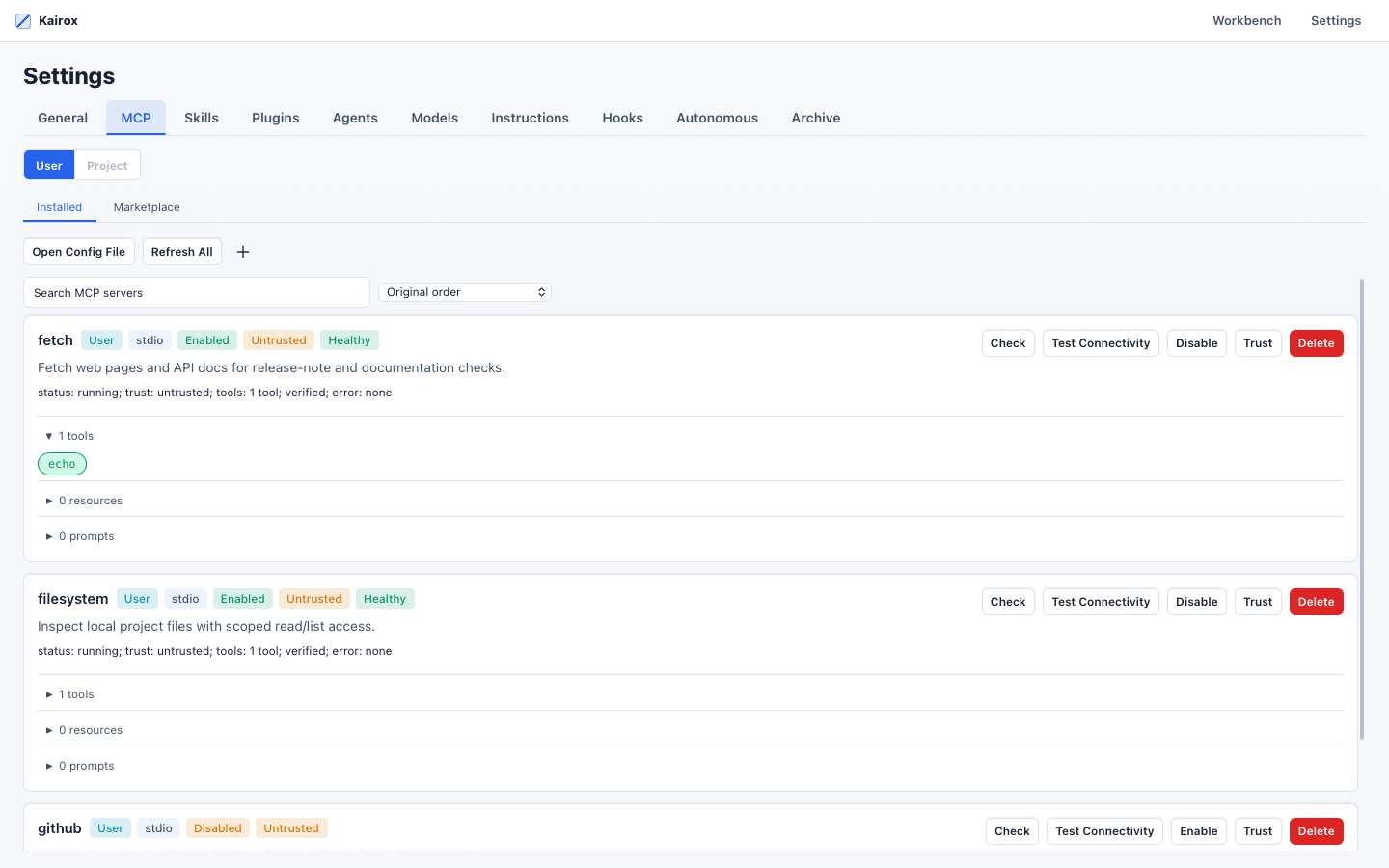Switch scope to Project
1389x868 pixels.
[x=107, y=165]
